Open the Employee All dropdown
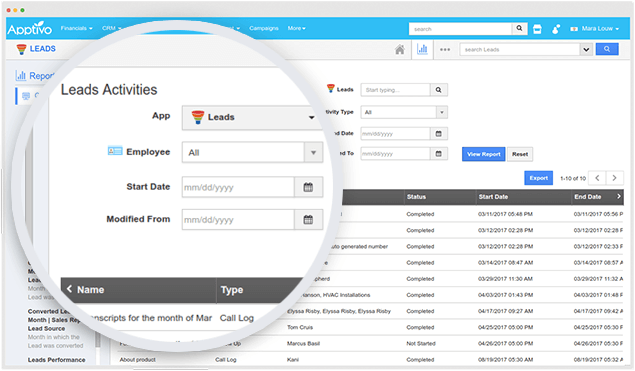 click(x=252, y=152)
